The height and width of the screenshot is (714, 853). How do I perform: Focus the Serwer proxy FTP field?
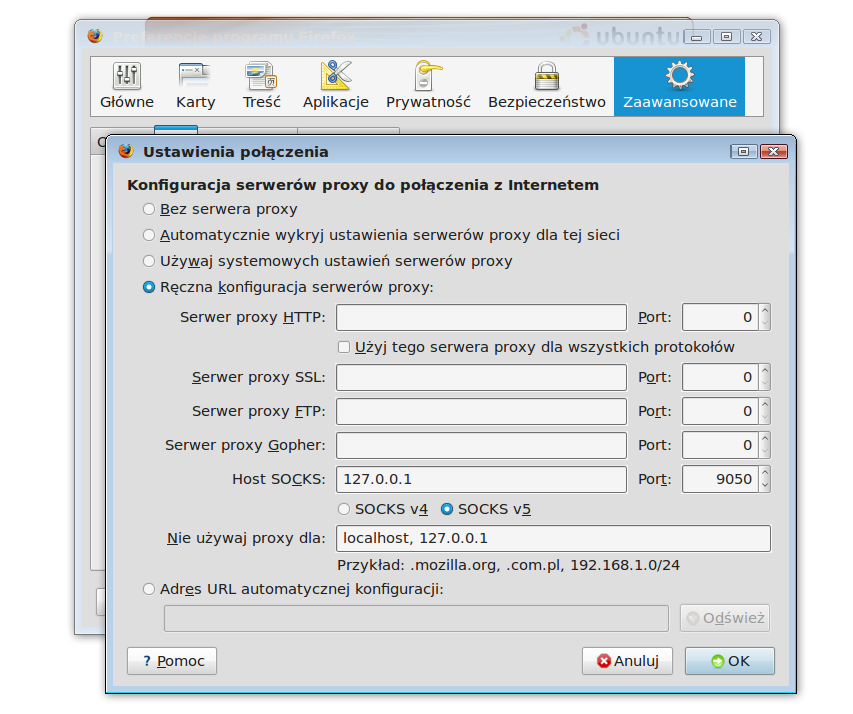coord(481,411)
